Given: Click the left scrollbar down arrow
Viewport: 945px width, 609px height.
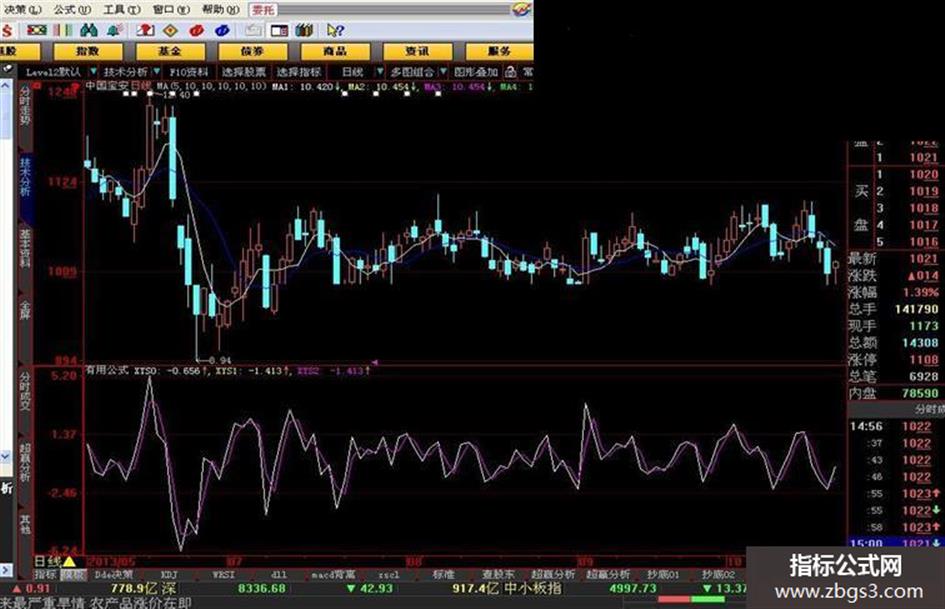Looking at the screenshot, I should pyautogui.click(x=5, y=456).
